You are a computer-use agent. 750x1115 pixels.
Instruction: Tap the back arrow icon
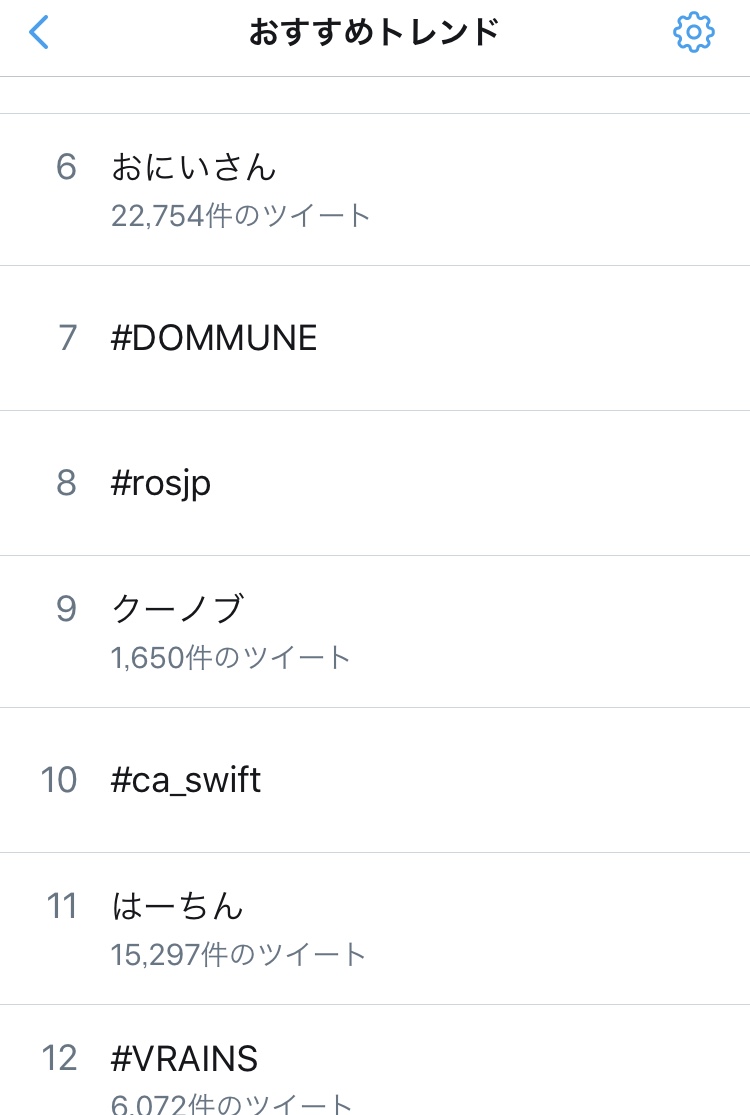[38, 33]
